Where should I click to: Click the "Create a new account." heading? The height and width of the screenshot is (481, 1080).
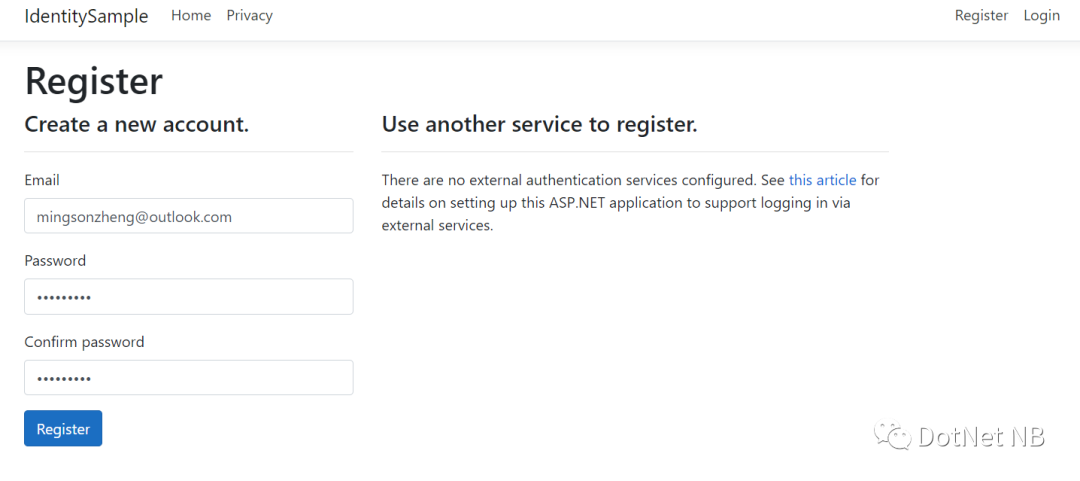tap(136, 125)
